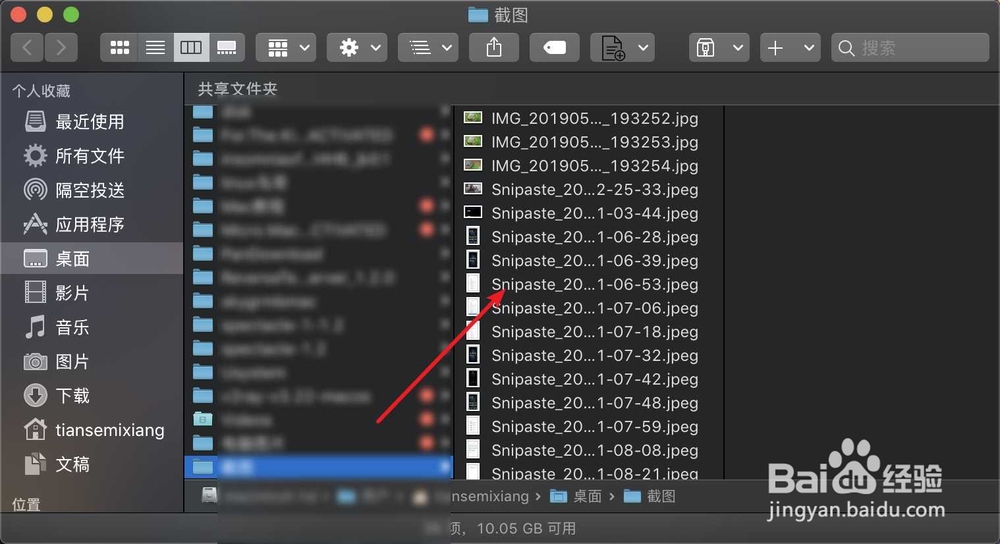Open 下载 in the sidebar

(92, 395)
